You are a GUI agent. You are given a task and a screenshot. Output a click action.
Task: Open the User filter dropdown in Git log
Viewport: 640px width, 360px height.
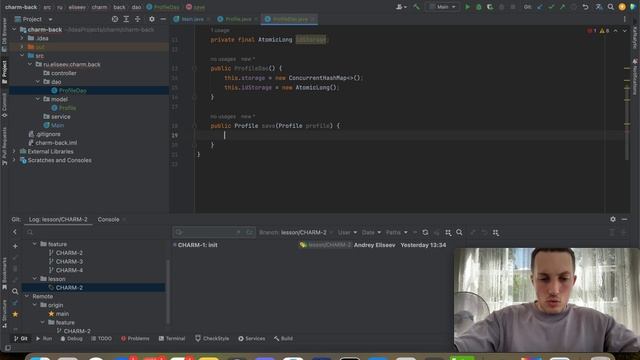[x=347, y=232]
